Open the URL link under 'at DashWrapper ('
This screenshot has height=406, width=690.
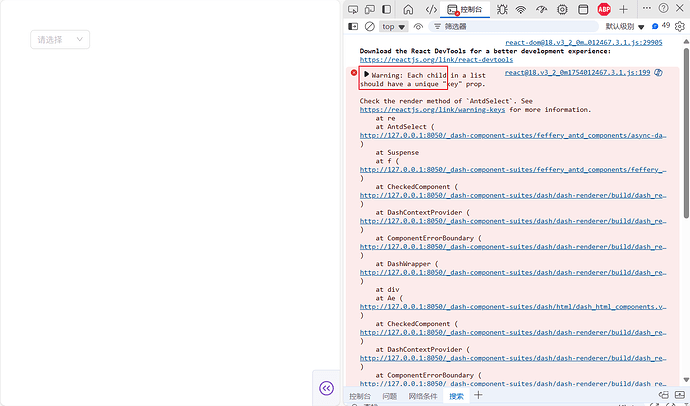(513, 273)
